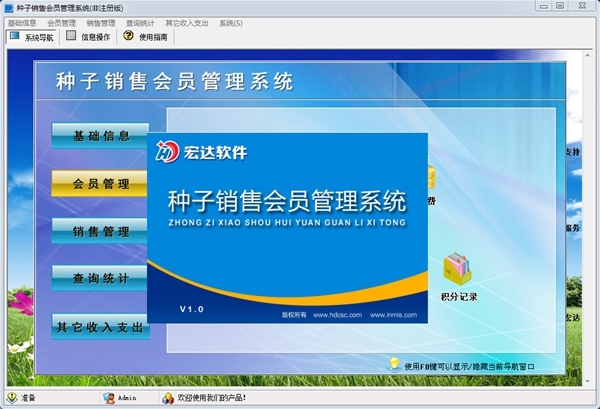The height and width of the screenshot is (409, 600).
Task: Select the 基础信息 navigation button
Action: pyautogui.click(x=100, y=136)
